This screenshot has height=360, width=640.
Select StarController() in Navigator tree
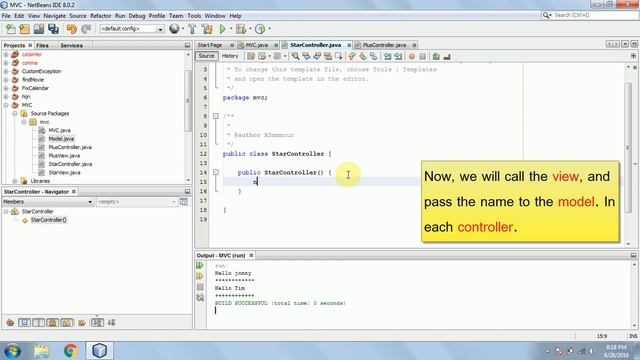click(49, 220)
